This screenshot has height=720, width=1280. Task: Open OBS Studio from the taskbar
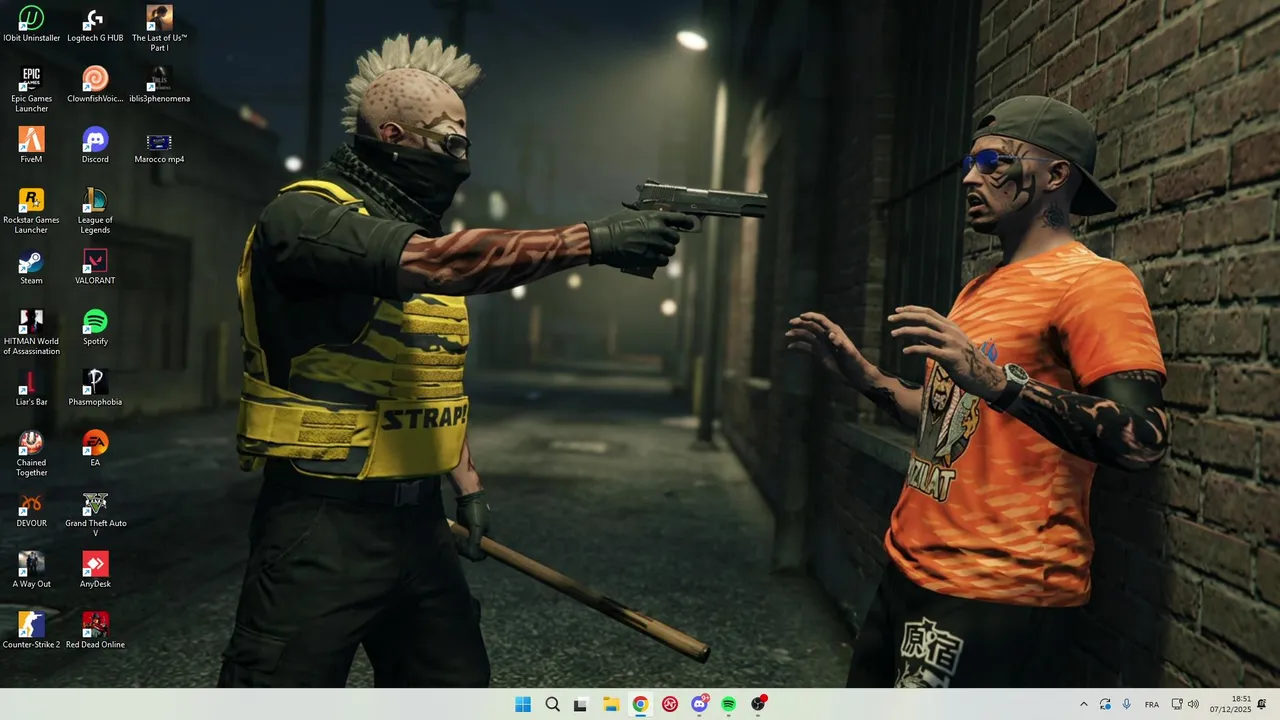758,704
